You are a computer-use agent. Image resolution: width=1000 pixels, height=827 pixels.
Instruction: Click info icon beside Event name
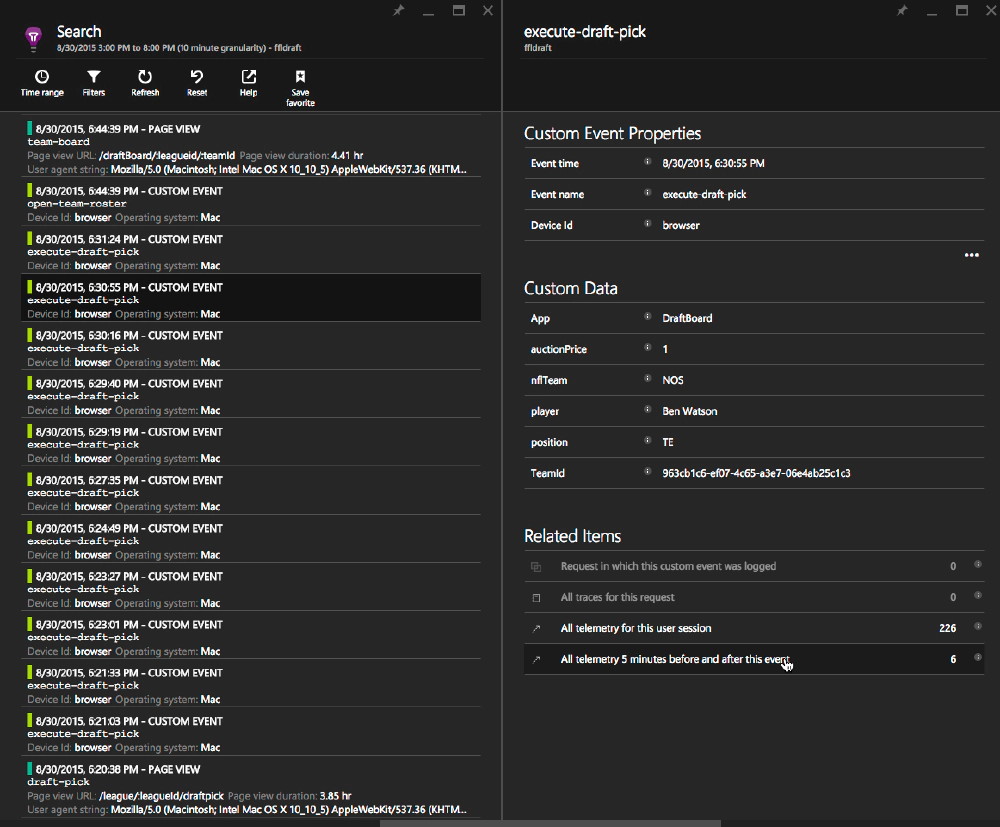[647, 193]
